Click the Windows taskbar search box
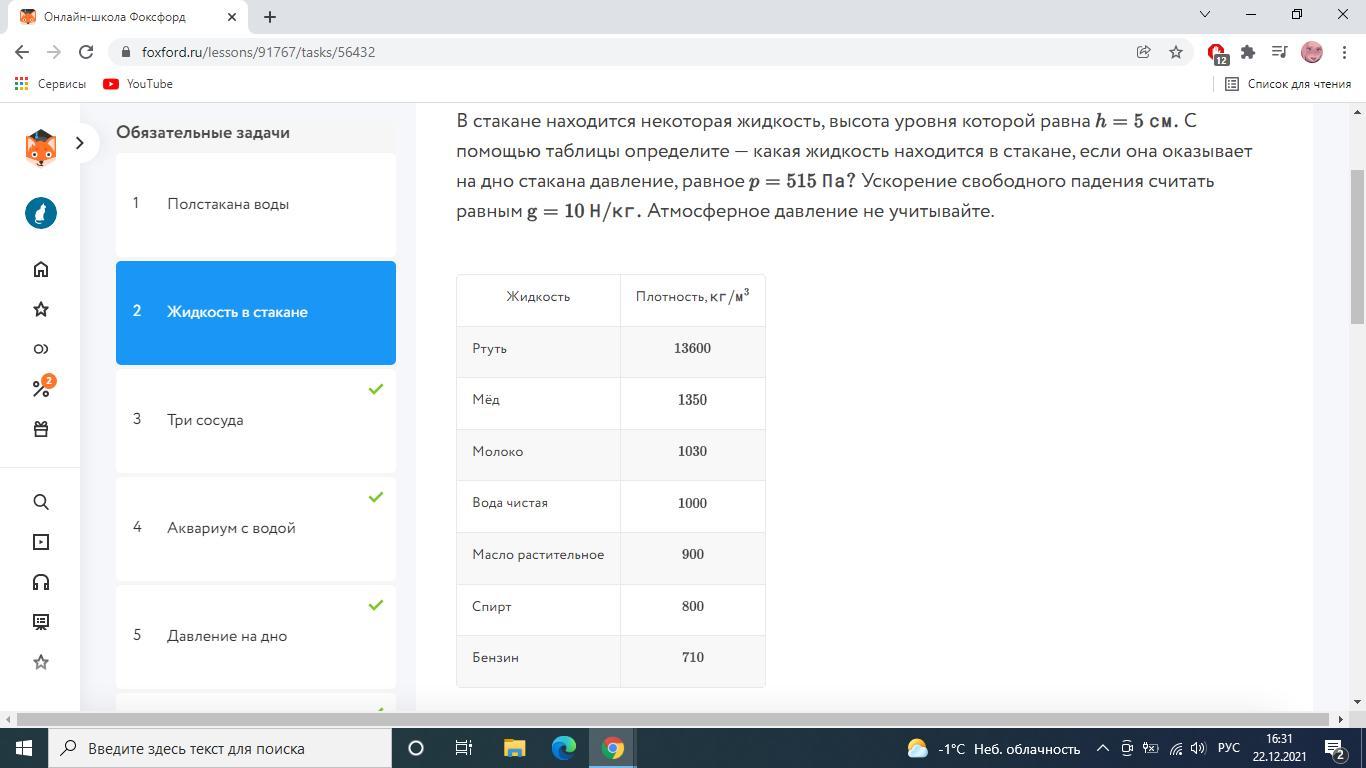The height and width of the screenshot is (768, 1366). coord(220,748)
